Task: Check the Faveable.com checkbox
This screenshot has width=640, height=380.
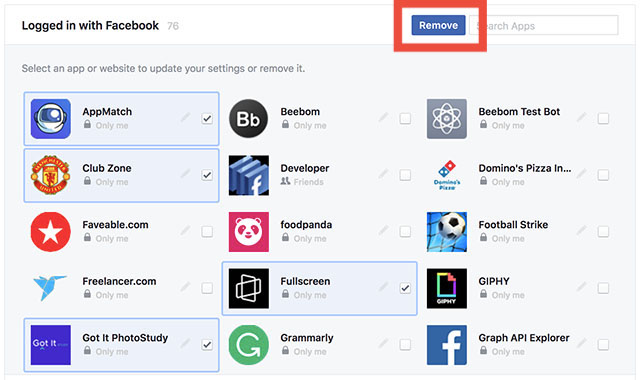Action: click(207, 232)
